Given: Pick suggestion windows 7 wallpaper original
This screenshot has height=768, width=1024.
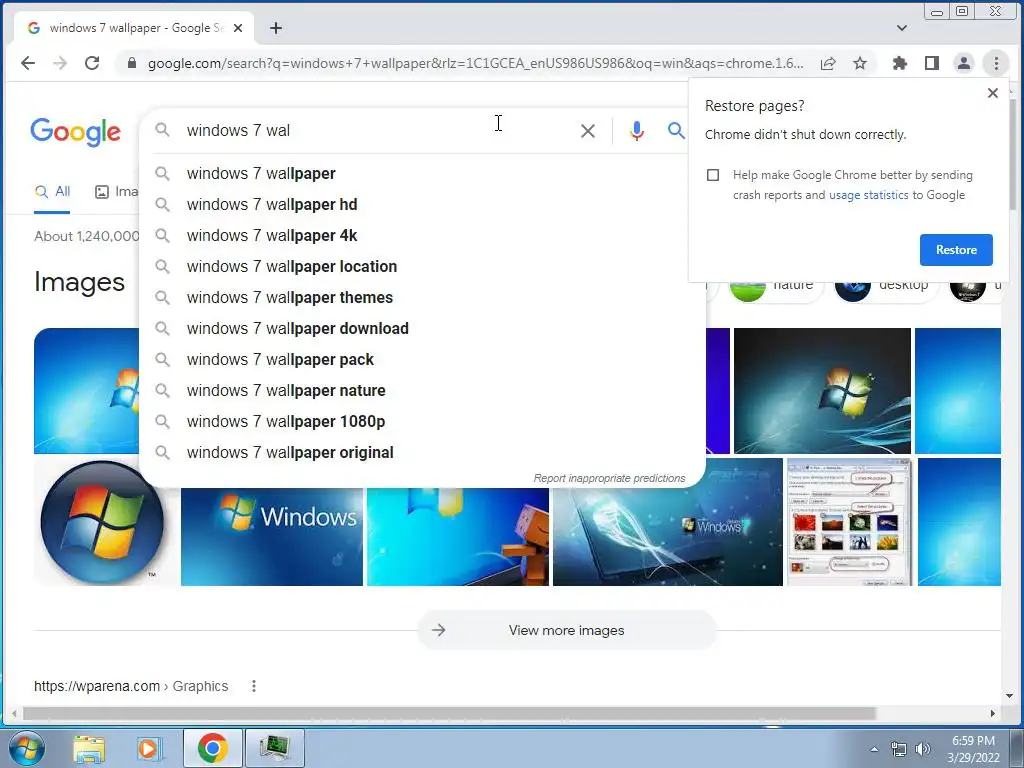Looking at the screenshot, I should [422, 453].
